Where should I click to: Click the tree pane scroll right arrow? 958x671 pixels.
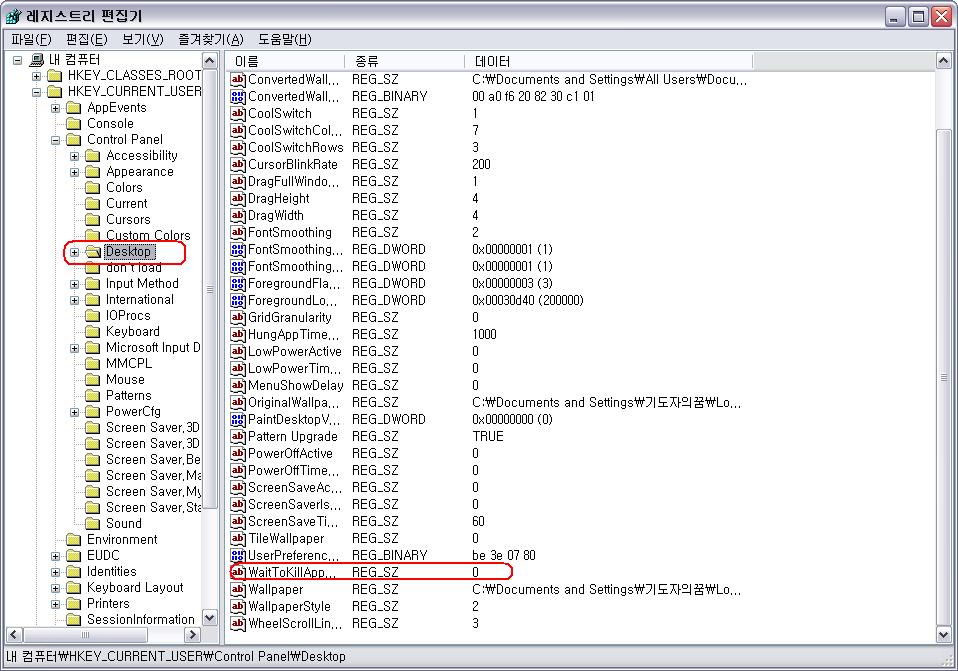pyautogui.click(x=192, y=635)
